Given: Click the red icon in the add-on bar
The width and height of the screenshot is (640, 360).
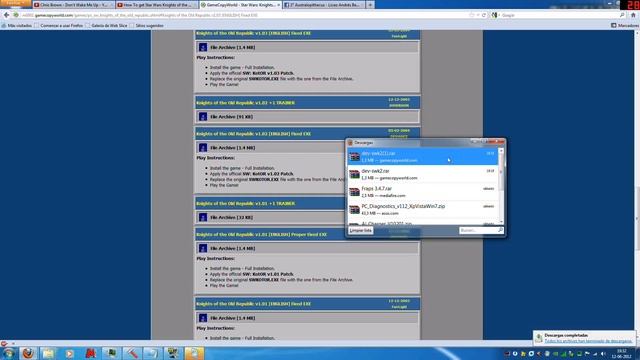Looking at the screenshot, I should click(4, 344).
